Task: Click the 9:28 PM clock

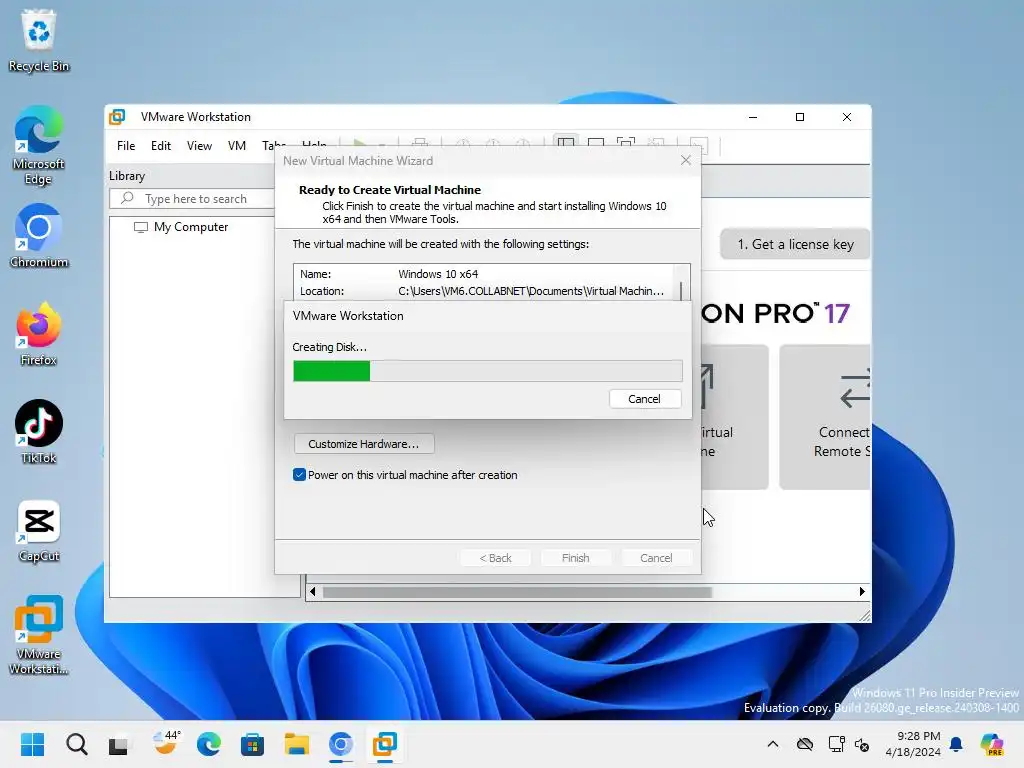Action: (918, 736)
